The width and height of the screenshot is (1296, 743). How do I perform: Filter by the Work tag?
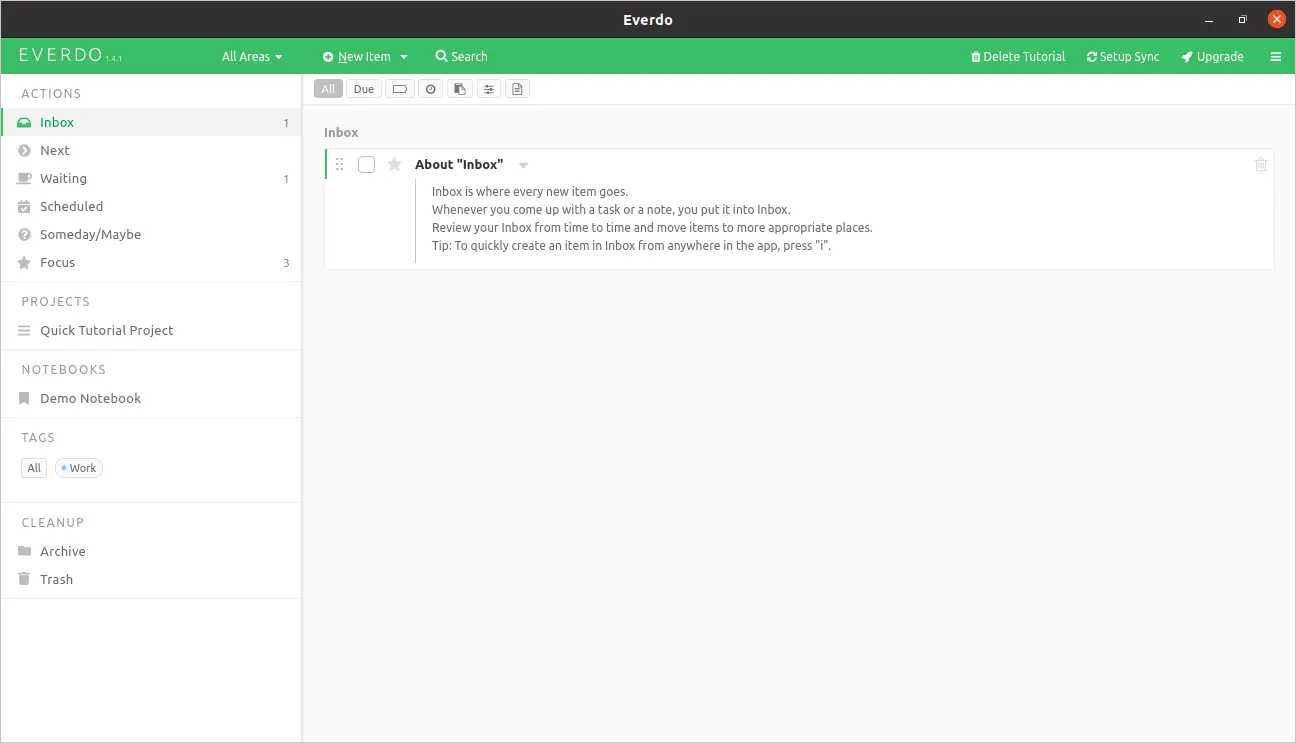[x=79, y=468]
